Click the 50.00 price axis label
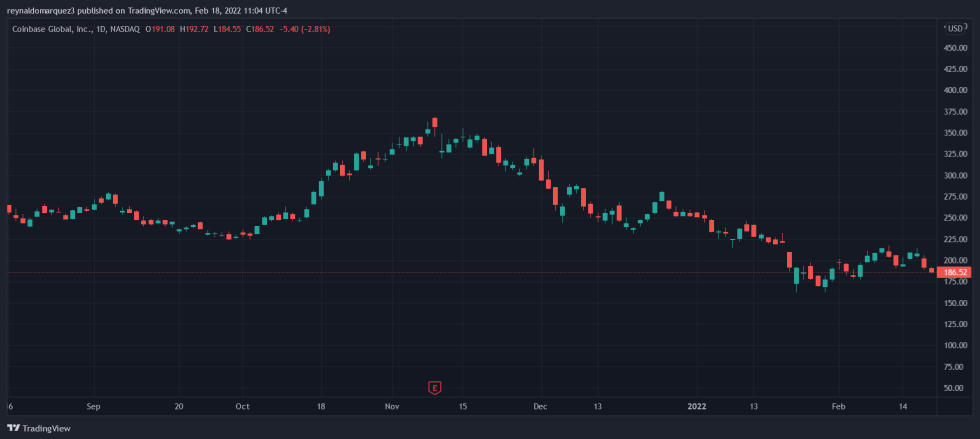The image size is (980, 439). pyautogui.click(x=954, y=387)
